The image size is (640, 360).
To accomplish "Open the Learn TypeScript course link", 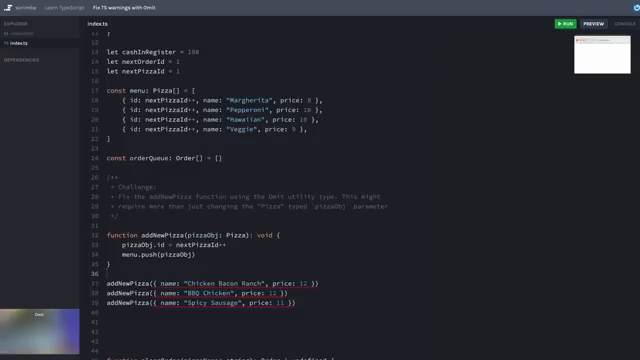I will 64,8.
